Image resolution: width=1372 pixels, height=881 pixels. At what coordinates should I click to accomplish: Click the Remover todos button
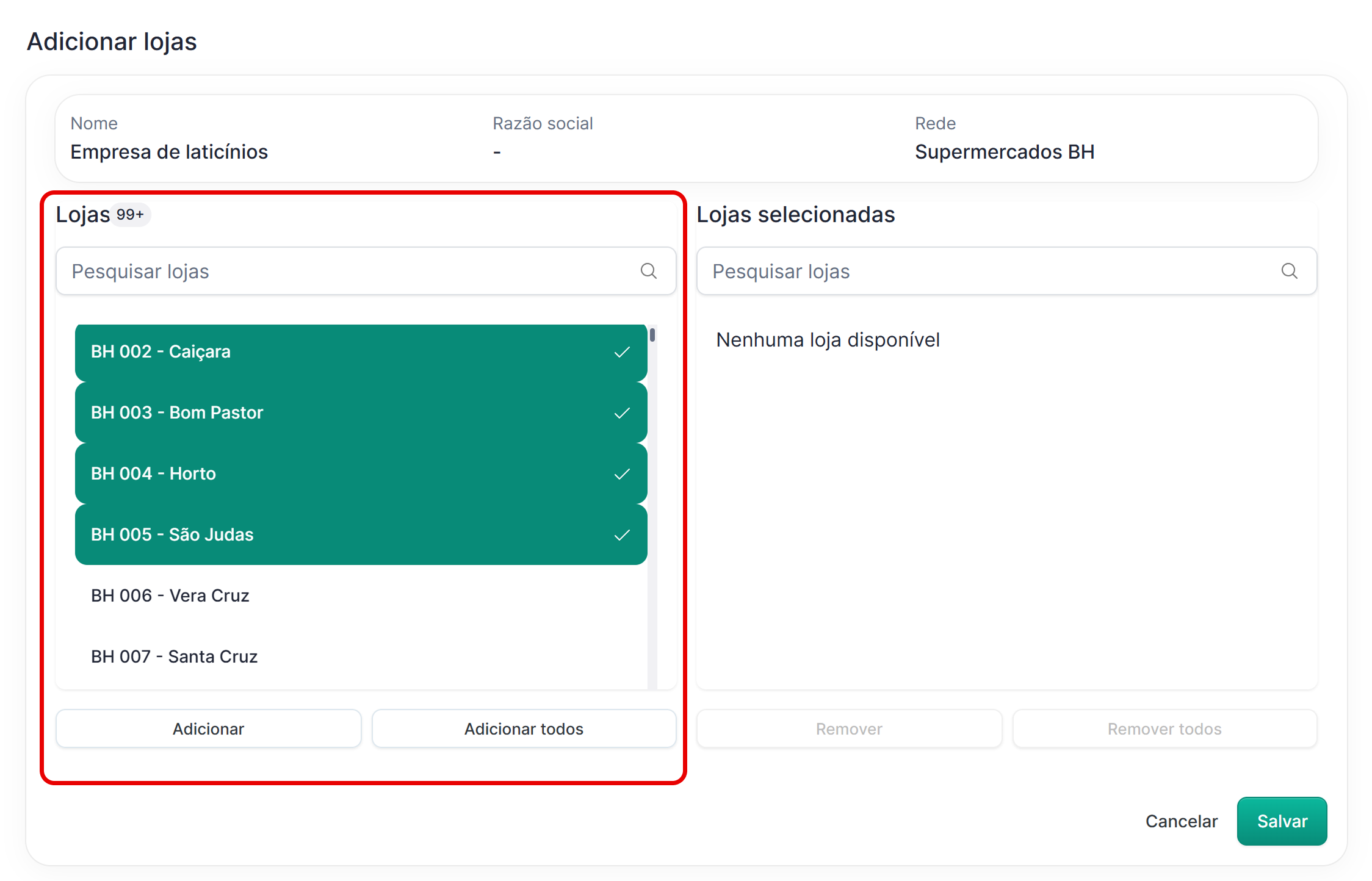click(1164, 728)
